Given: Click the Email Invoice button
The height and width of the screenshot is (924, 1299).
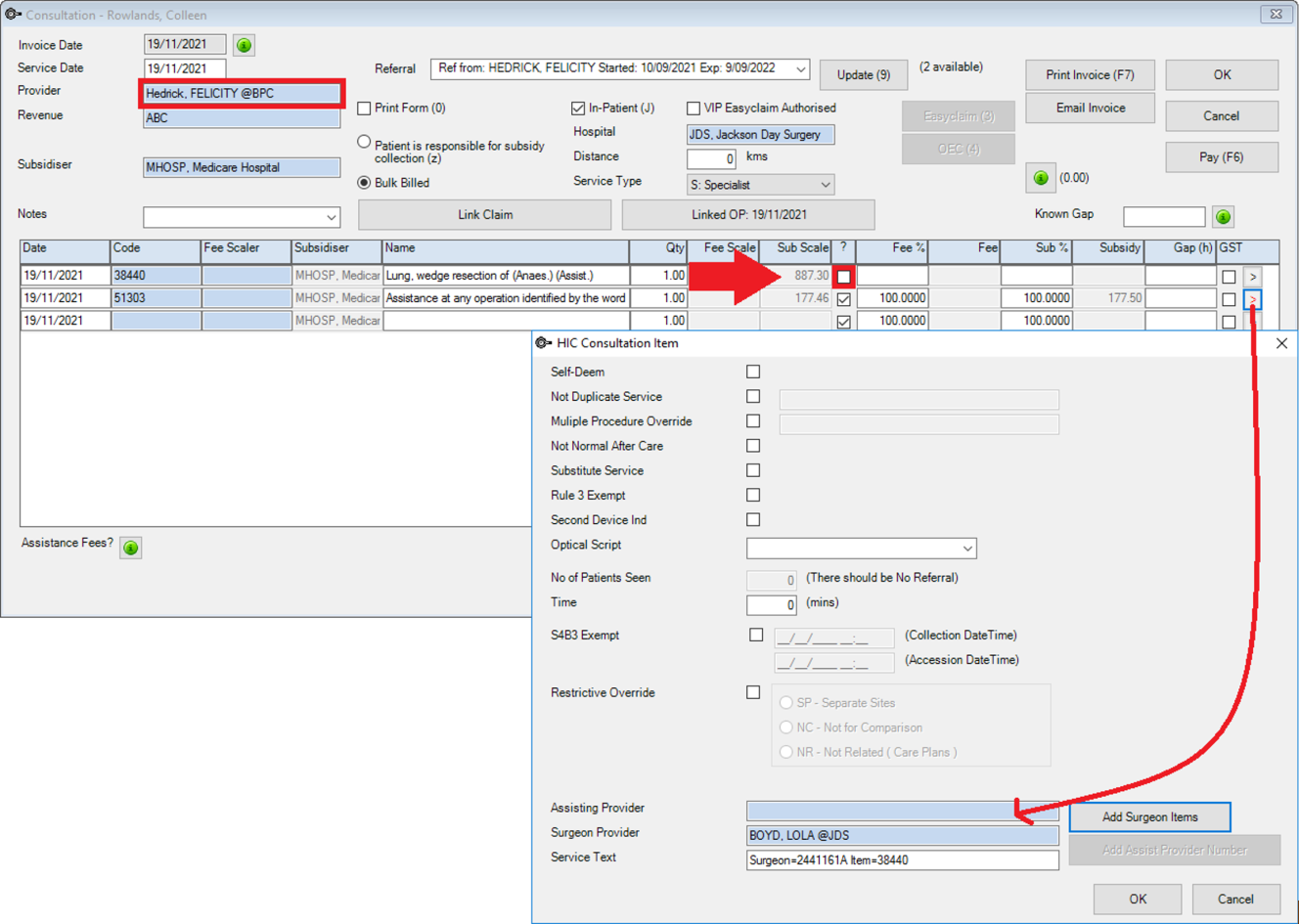Looking at the screenshot, I should (1091, 109).
